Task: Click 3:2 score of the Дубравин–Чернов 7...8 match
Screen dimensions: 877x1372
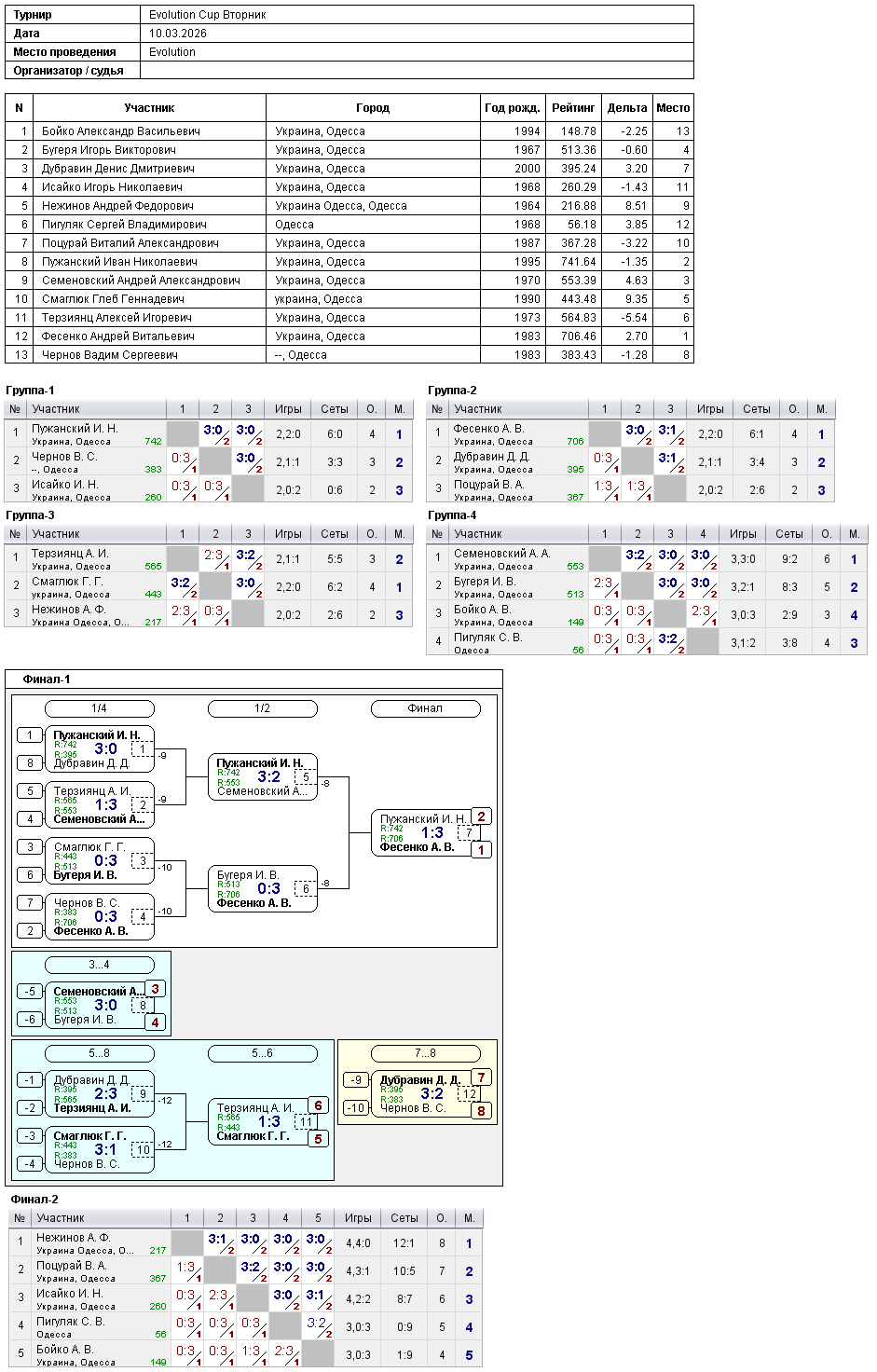Action: tap(432, 1094)
